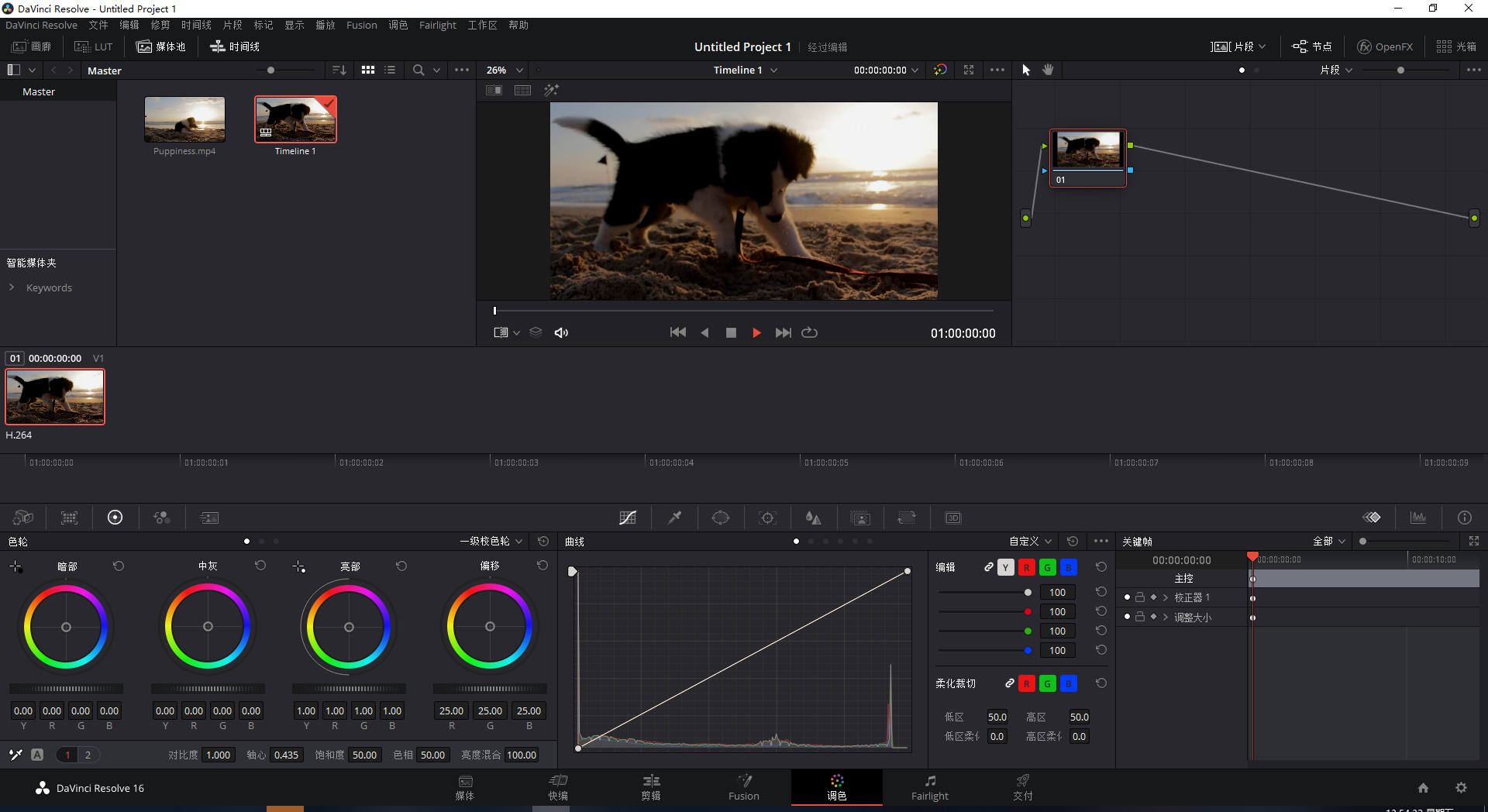Open the Scopes panel icon
The height and width of the screenshot is (812, 1488).
coord(1418,518)
